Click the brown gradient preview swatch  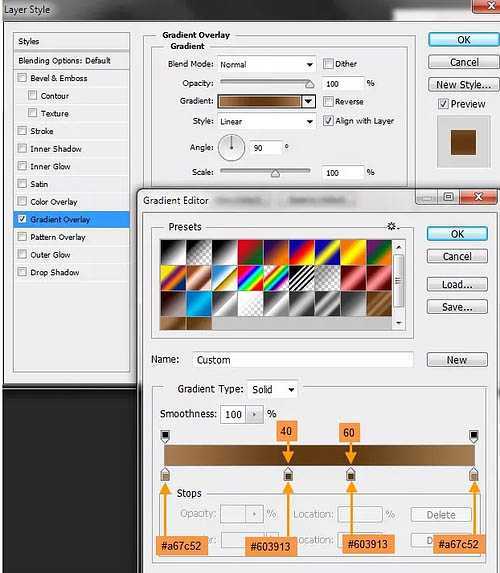coord(259,101)
